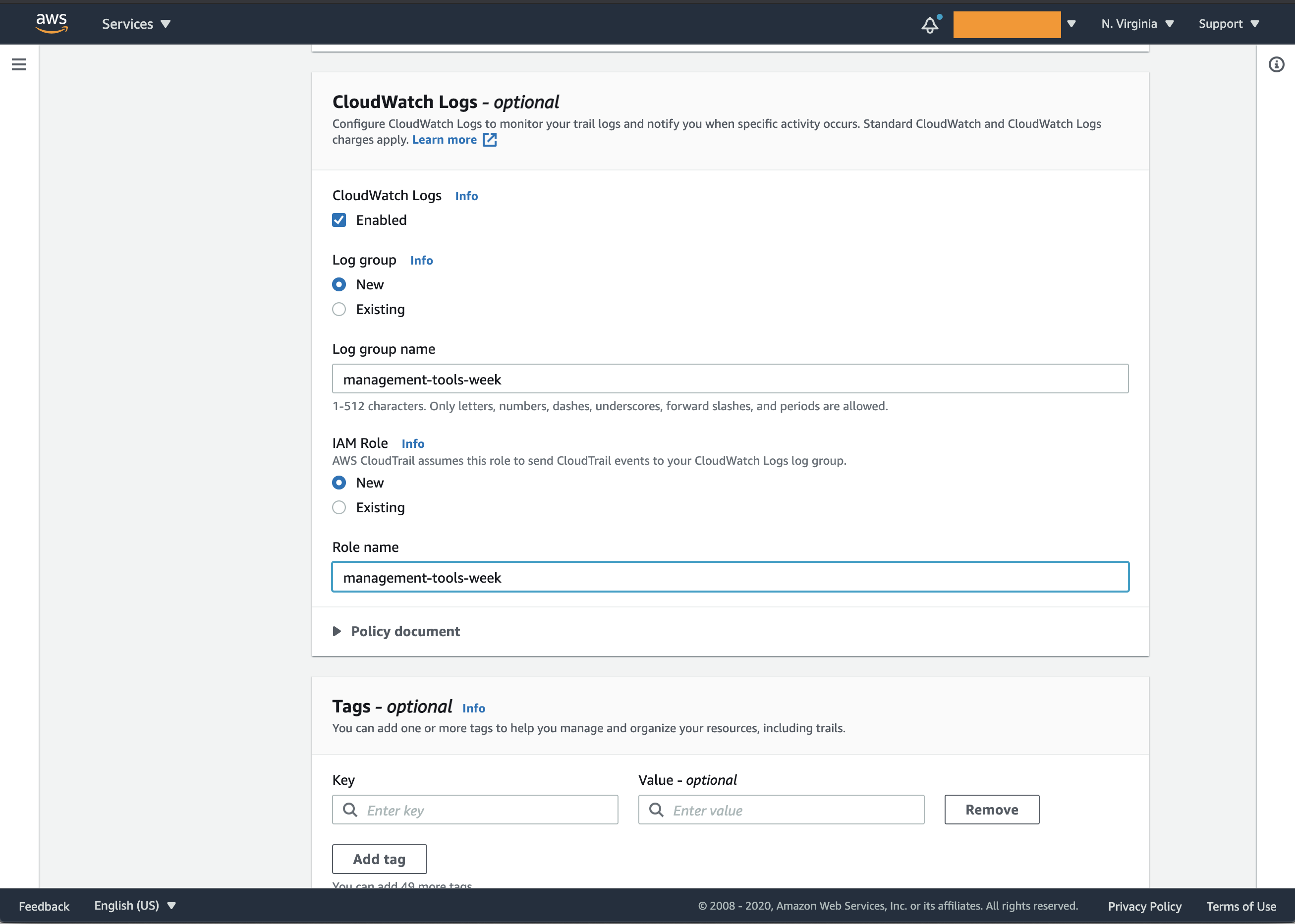Open Info link next to CloudWatch Logs
The image size is (1295, 924).
466,196
